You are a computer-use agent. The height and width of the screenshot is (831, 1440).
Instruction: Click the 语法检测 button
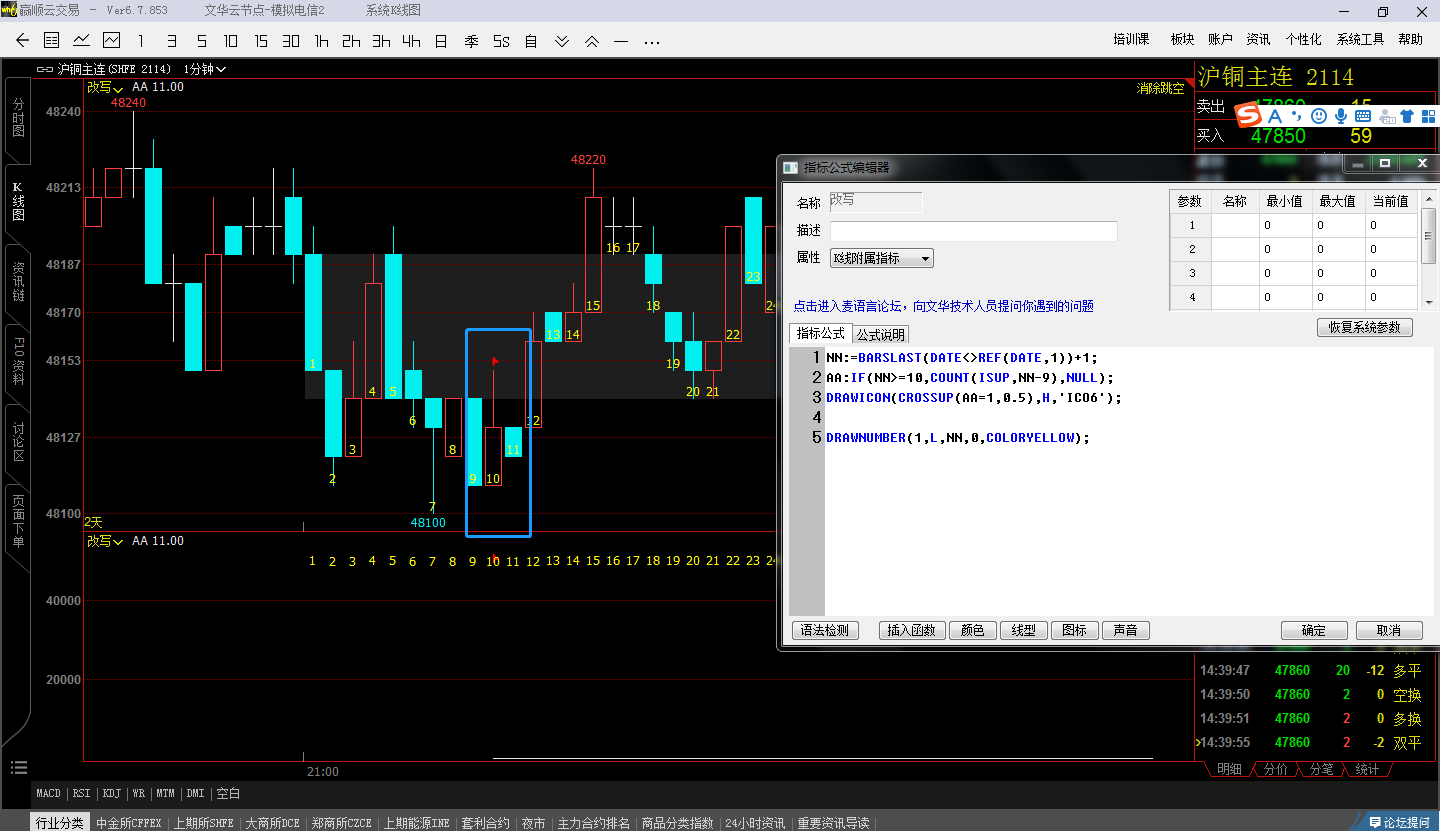coord(825,630)
